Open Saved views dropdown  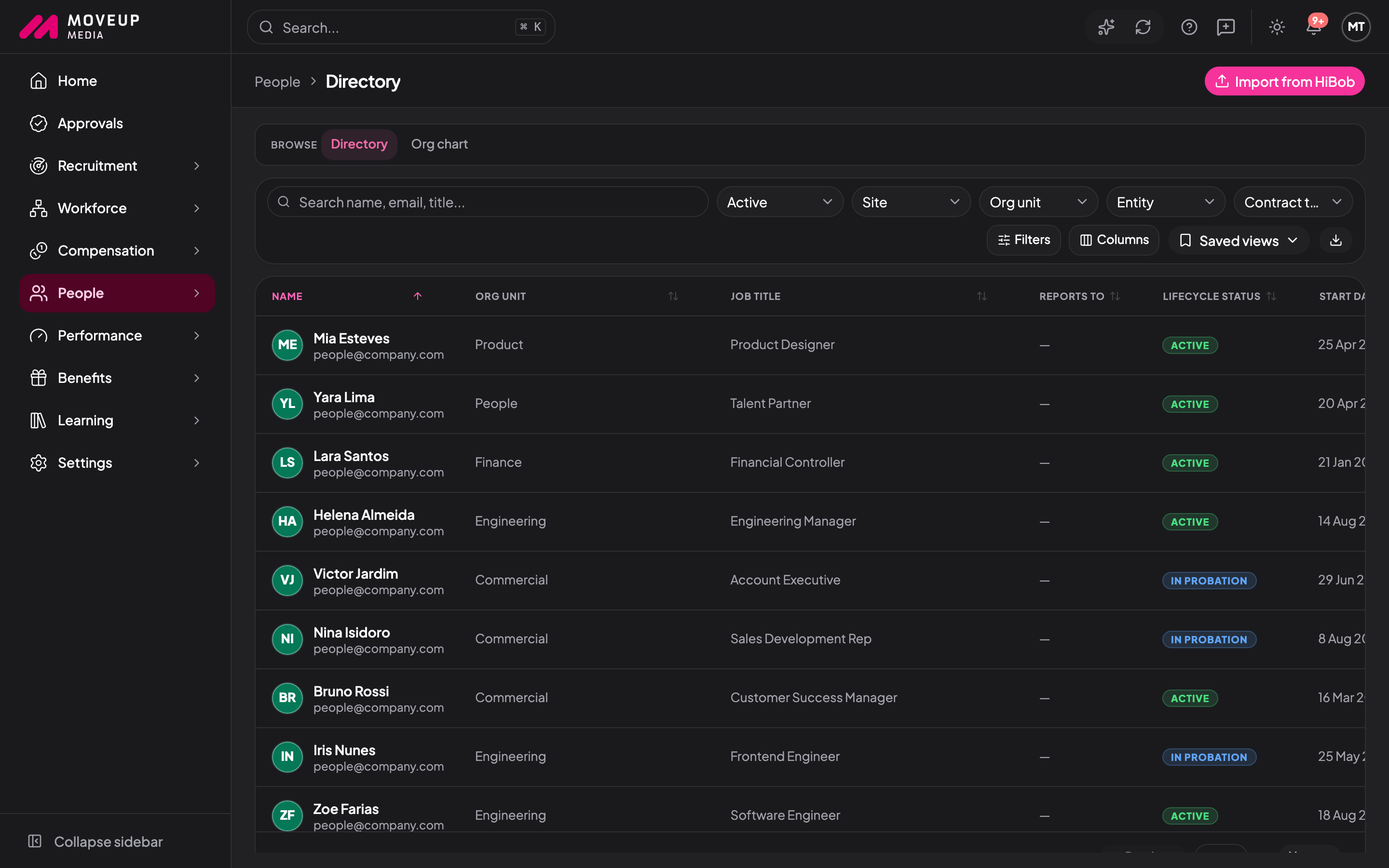(x=1239, y=241)
